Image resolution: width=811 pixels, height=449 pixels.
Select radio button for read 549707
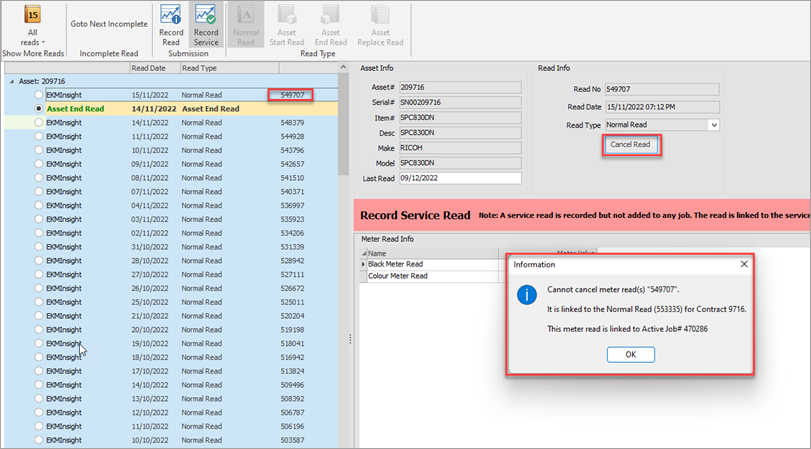tap(39, 93)
